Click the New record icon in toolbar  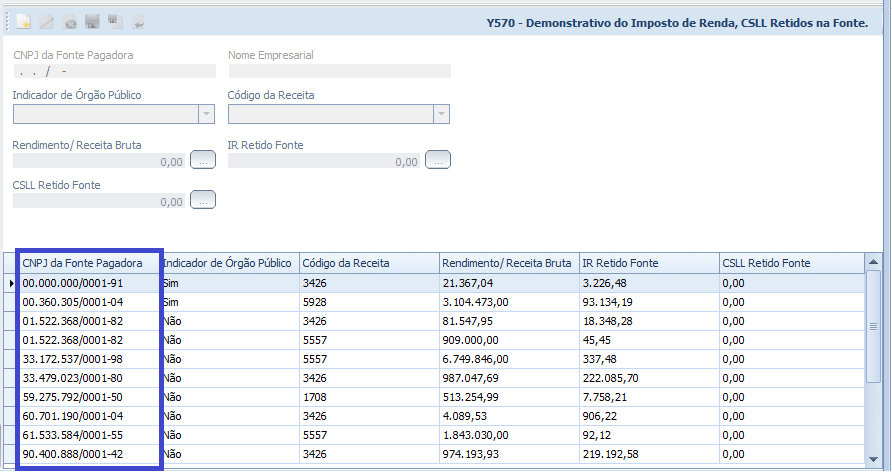point(24,22)
